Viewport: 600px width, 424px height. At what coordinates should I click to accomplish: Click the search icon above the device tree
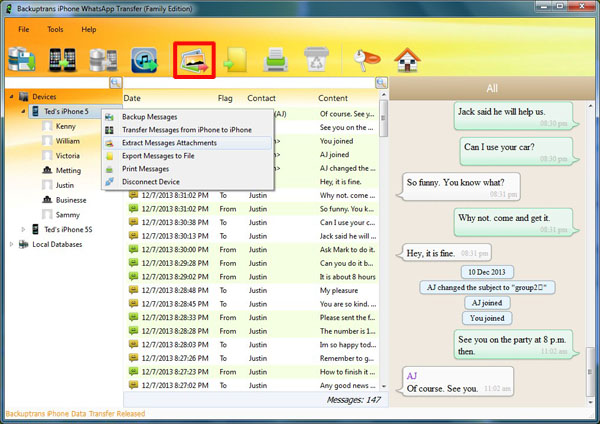(x=116, y=83)
